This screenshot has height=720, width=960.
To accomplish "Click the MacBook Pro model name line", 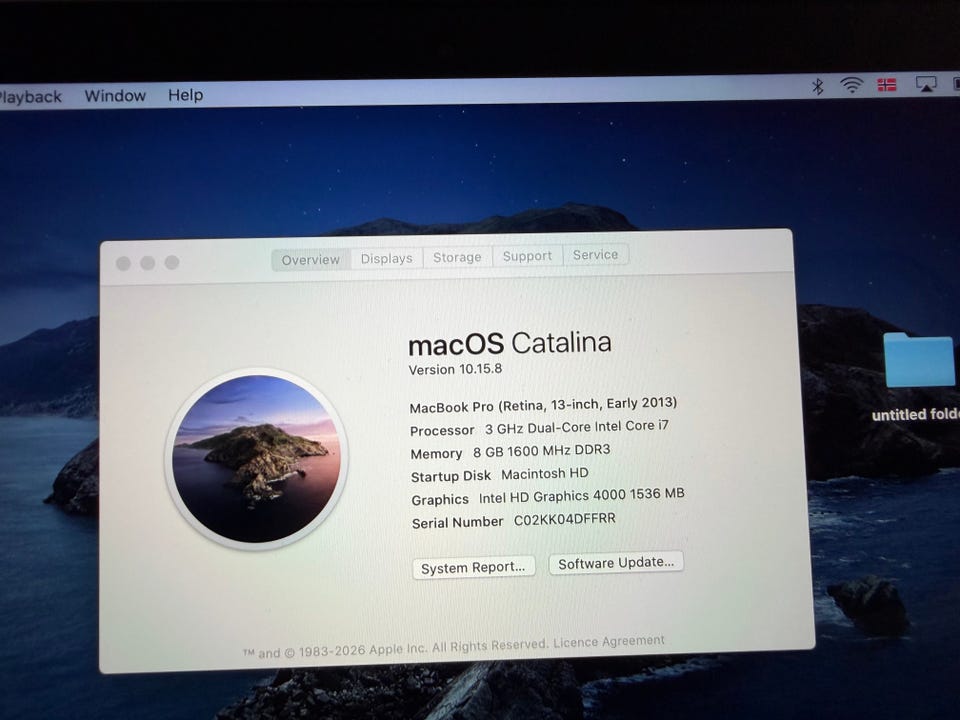I will click(543, 405).
